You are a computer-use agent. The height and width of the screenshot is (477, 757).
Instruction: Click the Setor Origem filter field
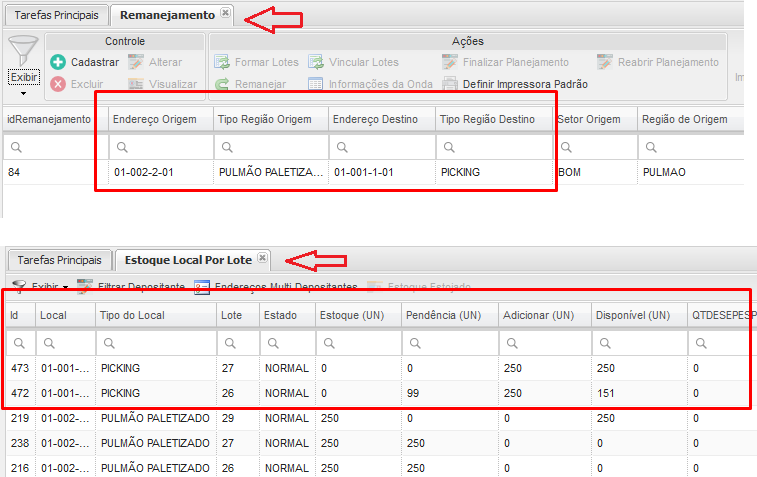coord(596,147)
